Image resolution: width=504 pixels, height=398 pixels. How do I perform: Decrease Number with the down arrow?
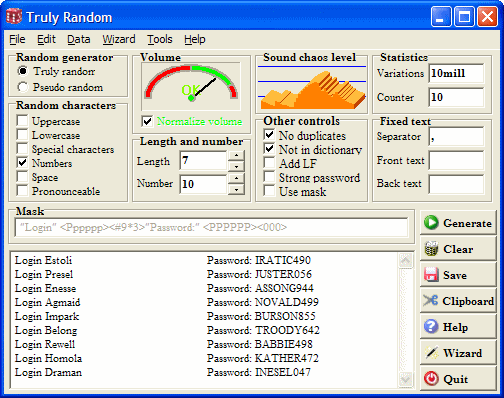[x=236, y=189]
